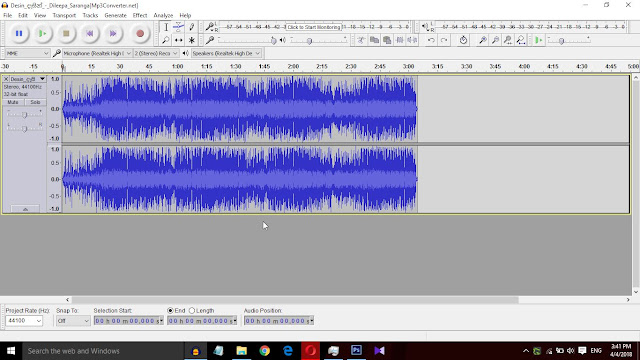Viewport: 640px width, 360px height.
Task: Adjust the track pan slider
Action: coord(24,129)
